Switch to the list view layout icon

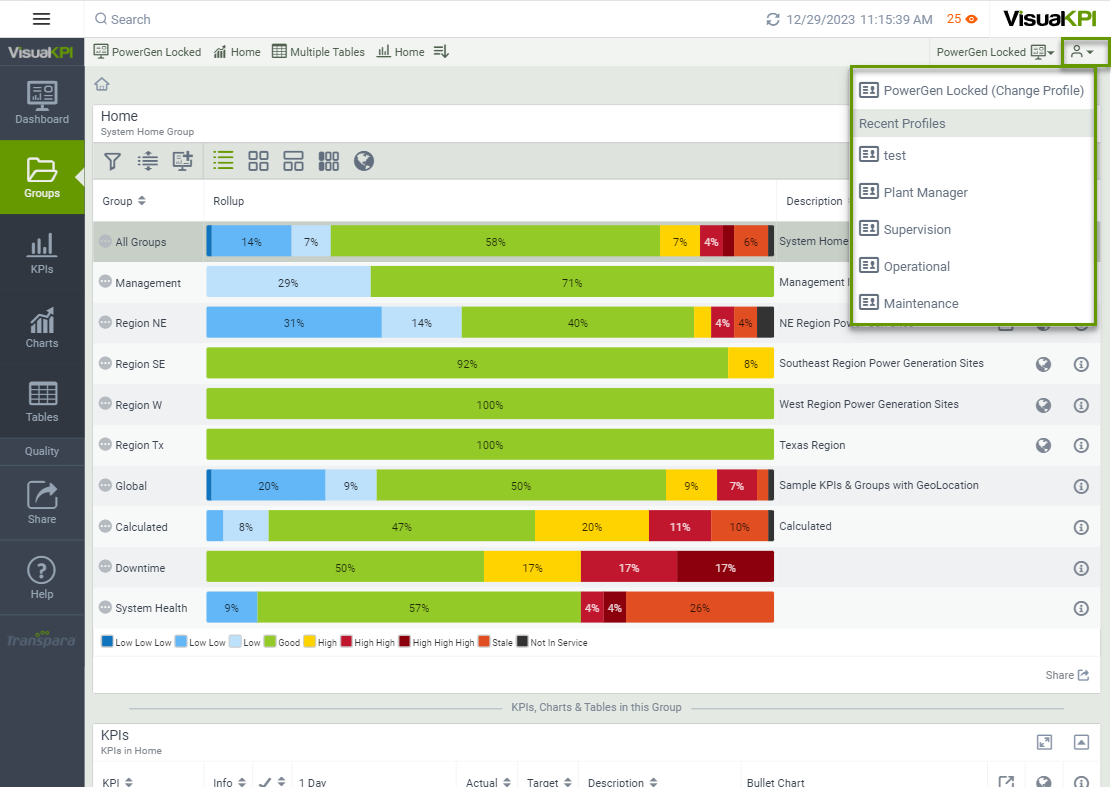pyautogui.click(x=224, y=161)
